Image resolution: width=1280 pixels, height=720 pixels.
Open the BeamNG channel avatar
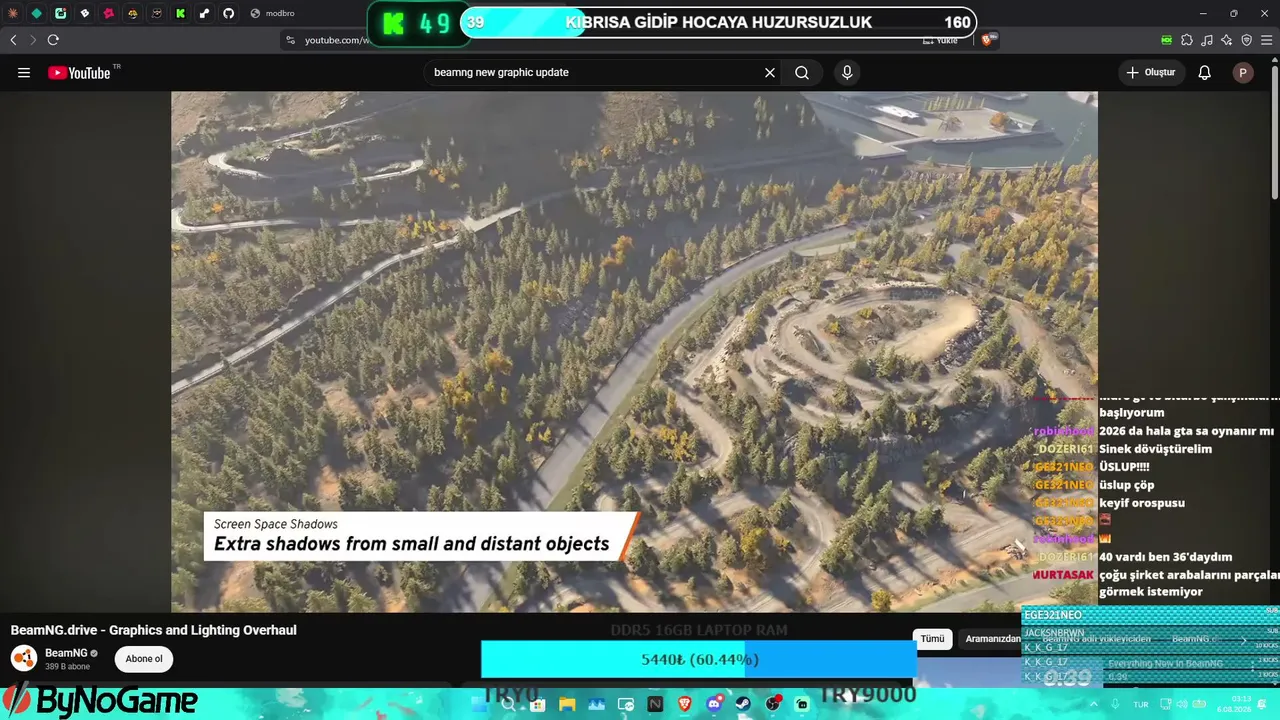tap(24, 659)
